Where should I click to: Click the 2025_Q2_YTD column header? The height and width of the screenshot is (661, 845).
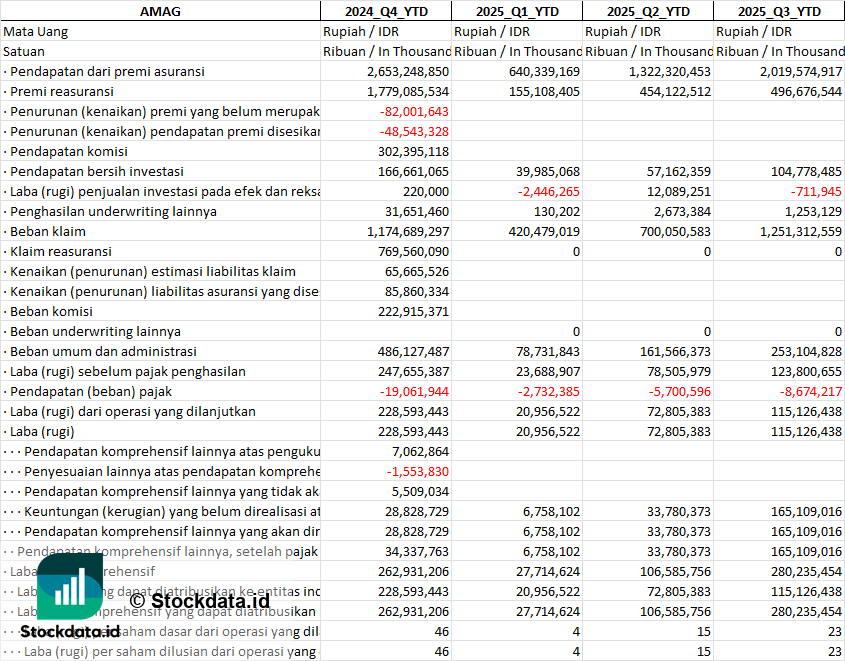tap(647, 11)
